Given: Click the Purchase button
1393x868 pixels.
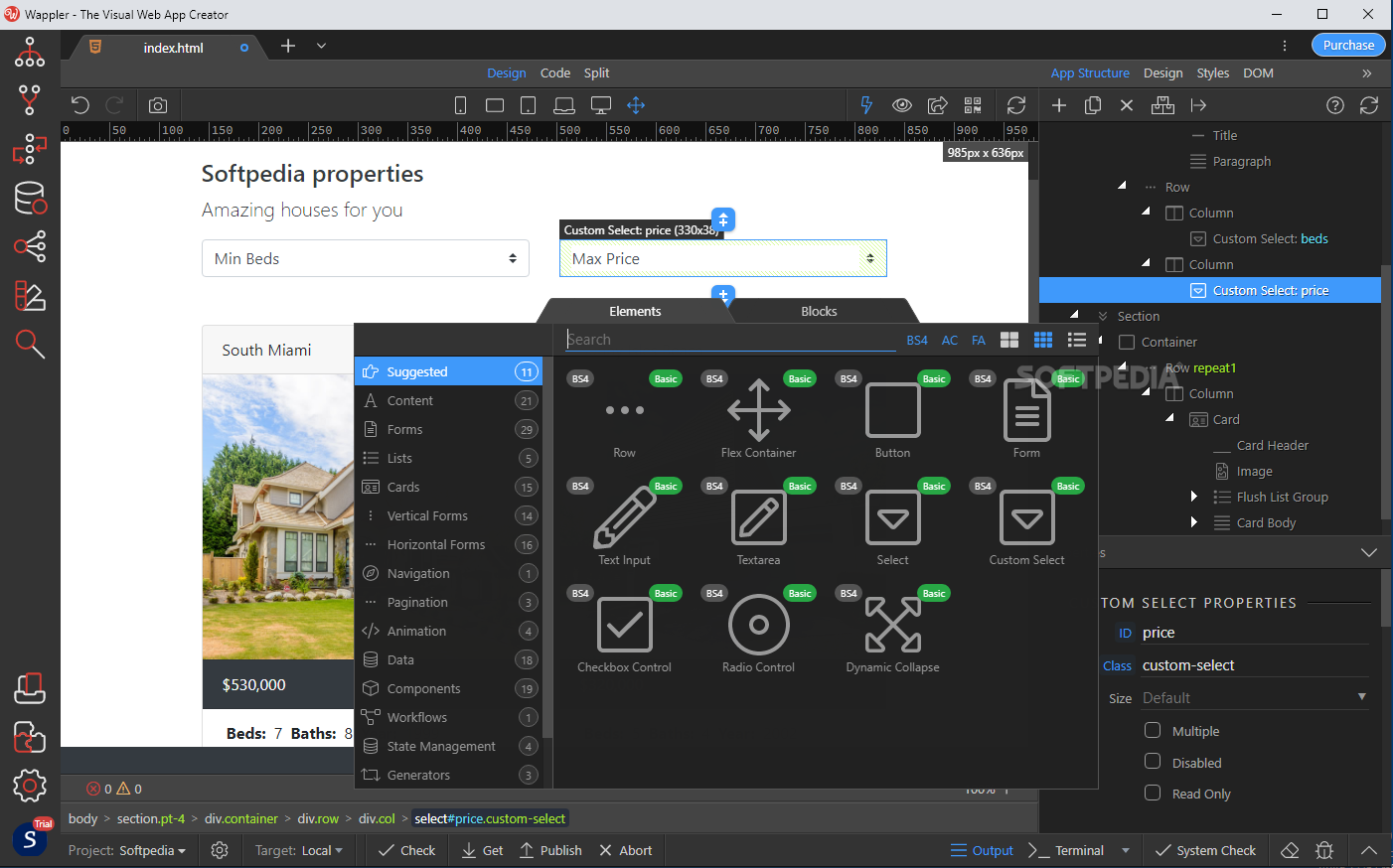Looking at the screenshot, I should [x=1347, y=45].
